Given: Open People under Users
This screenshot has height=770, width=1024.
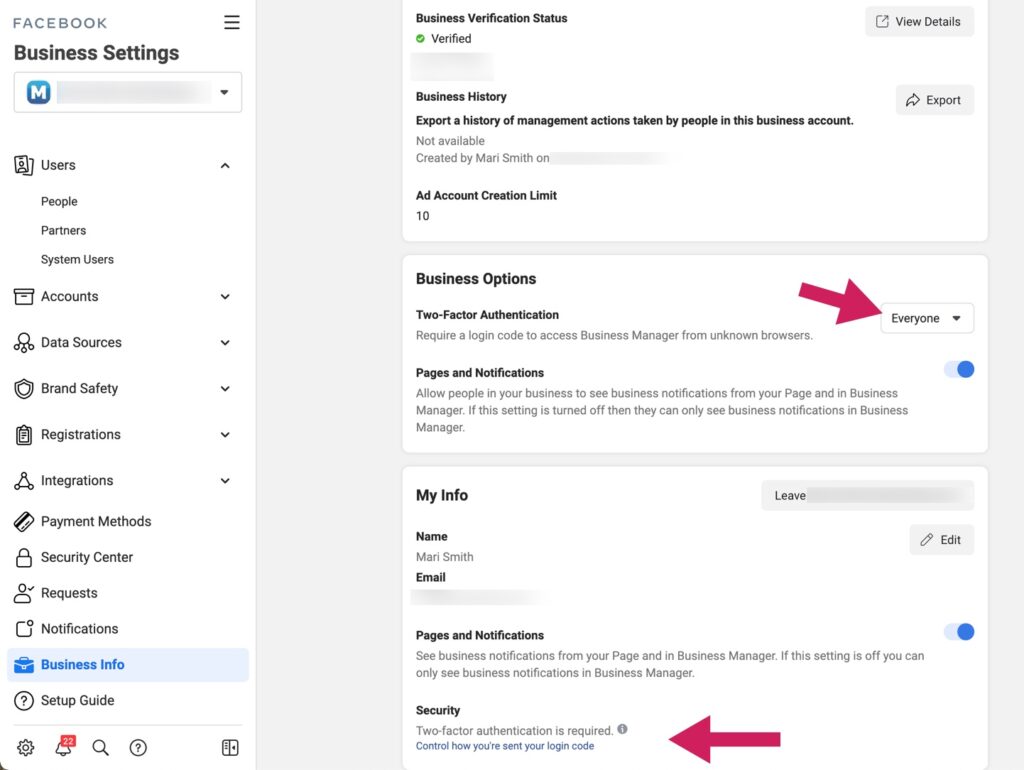Looking at the screenshot, I should [x=59, y=201].
